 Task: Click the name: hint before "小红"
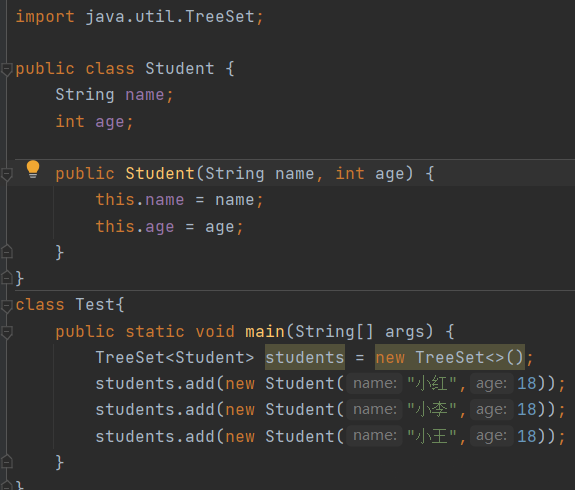click(x=375, y=384)
